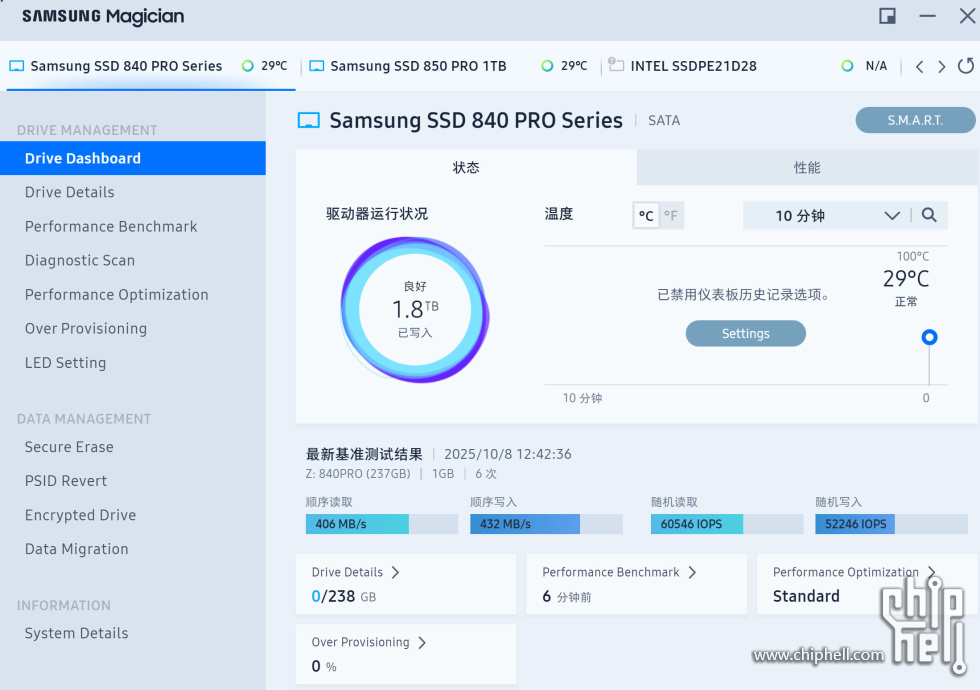Viewport: 980px width, 690px height.
Task: Click the 840 PRO tab's 29°C status ring
Action: [x=248, y=66]
